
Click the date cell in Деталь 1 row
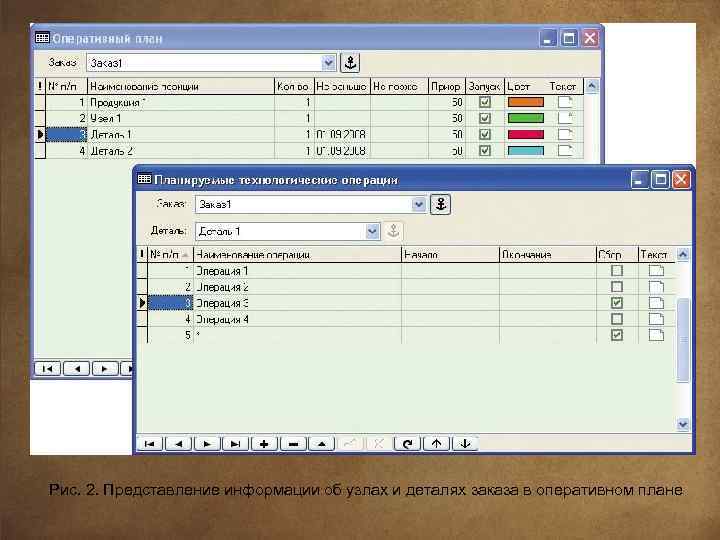(342, 134)
